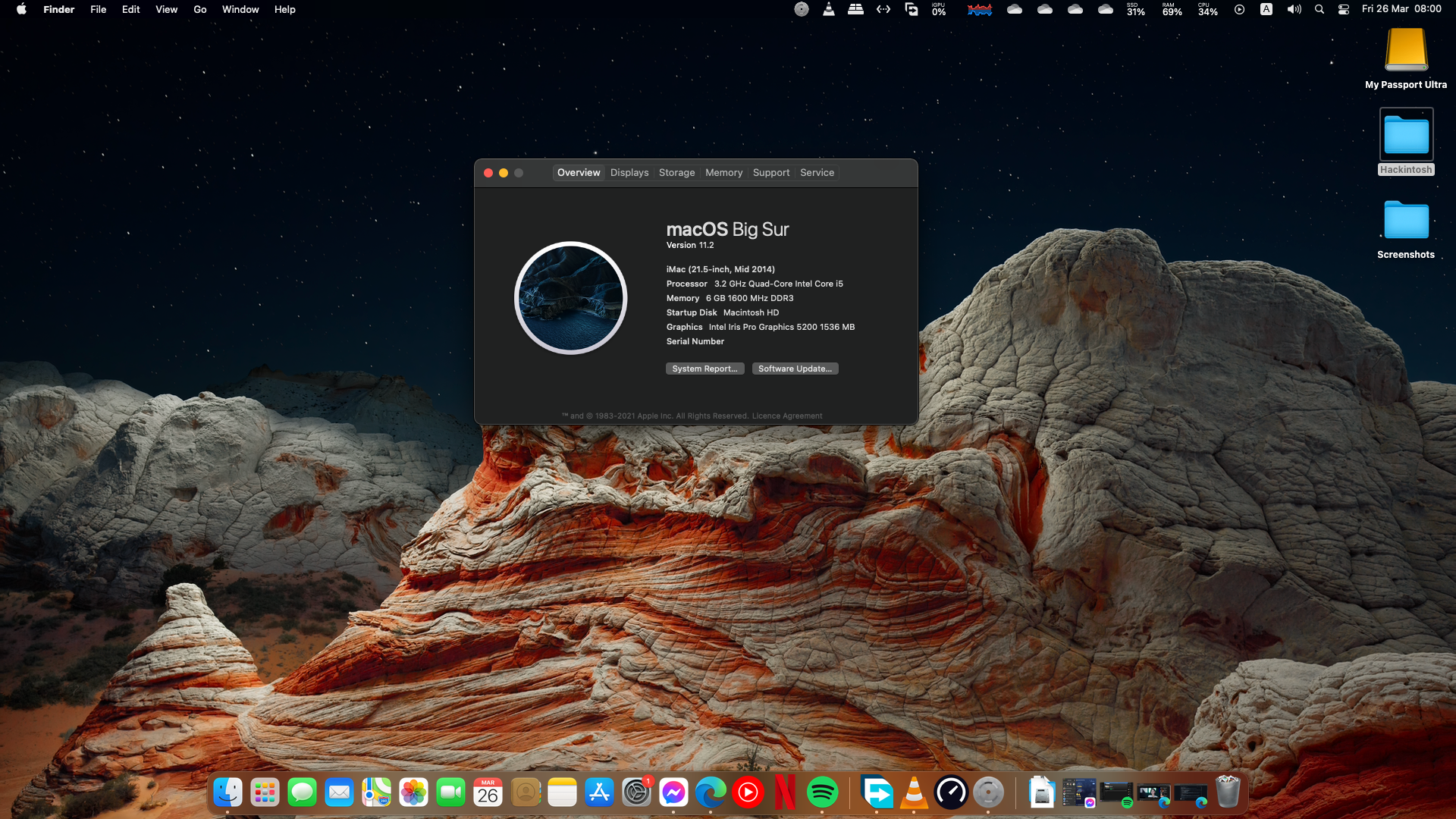Launch Netflix from the Dock
Viewport: 1456px width, 819px height.
click(785, 793)
